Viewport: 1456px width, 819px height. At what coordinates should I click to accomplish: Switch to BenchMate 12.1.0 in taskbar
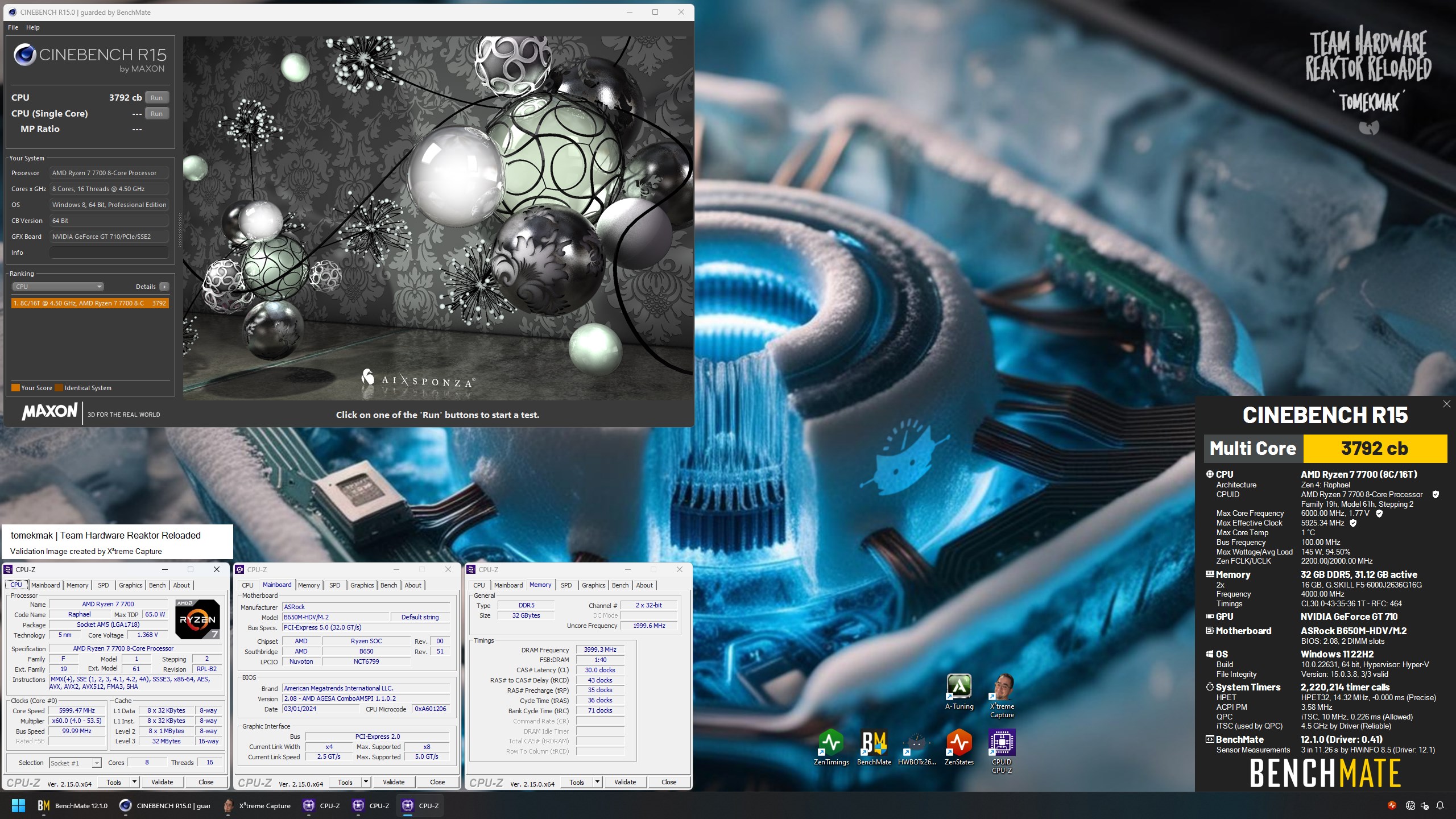coord(72,805)
